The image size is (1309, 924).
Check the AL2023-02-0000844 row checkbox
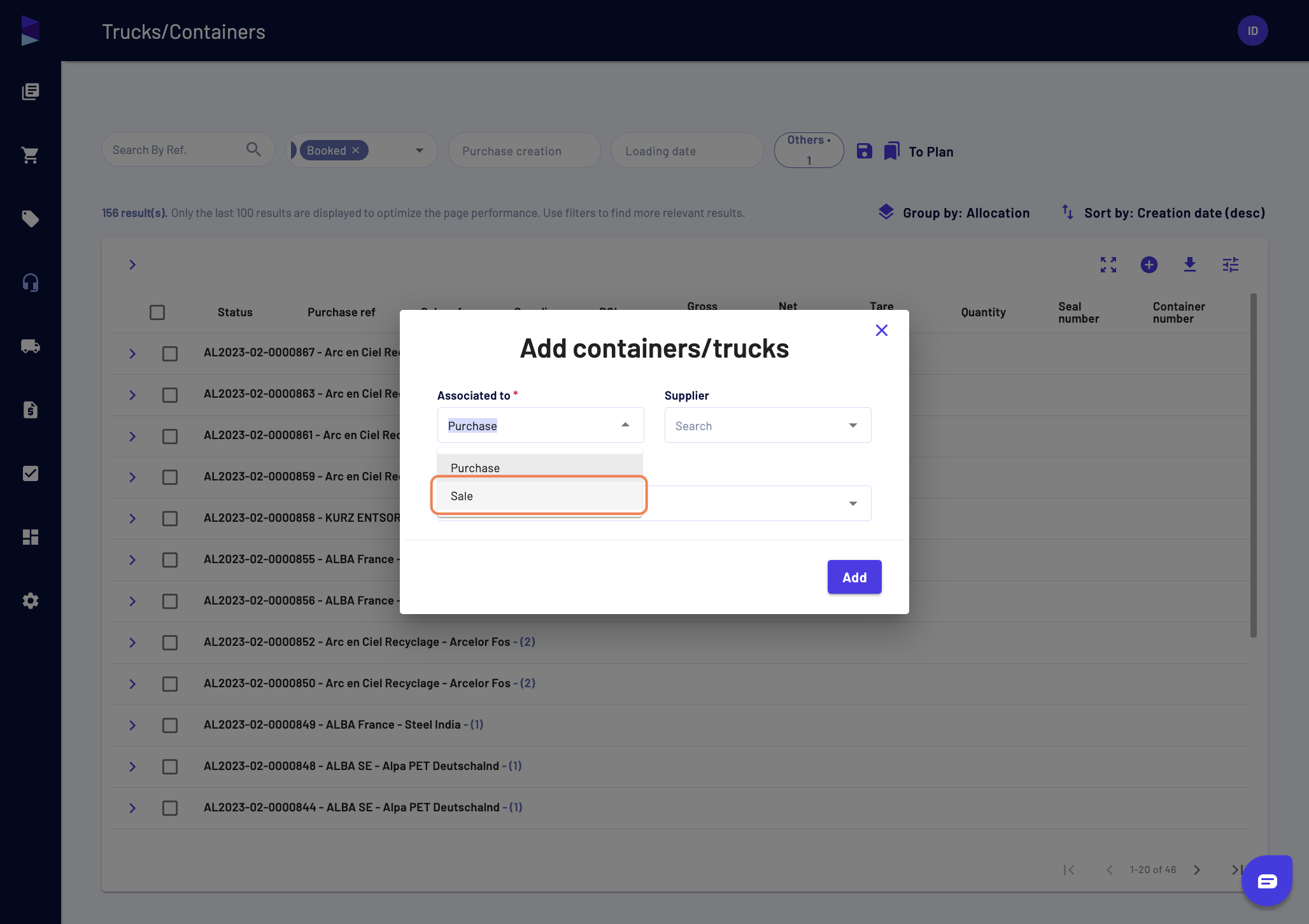pyautogui.click(x=170, y=808)
